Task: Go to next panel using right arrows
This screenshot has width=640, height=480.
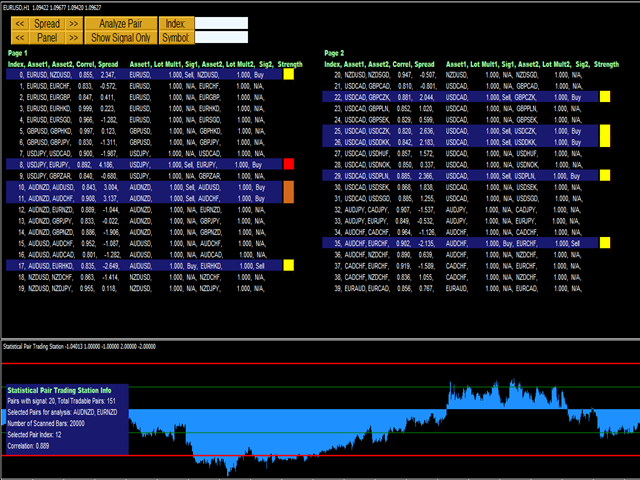Action: (75, 37)
